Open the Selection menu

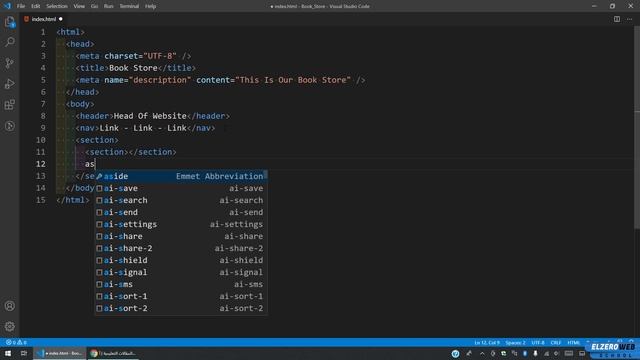[57, 6]
